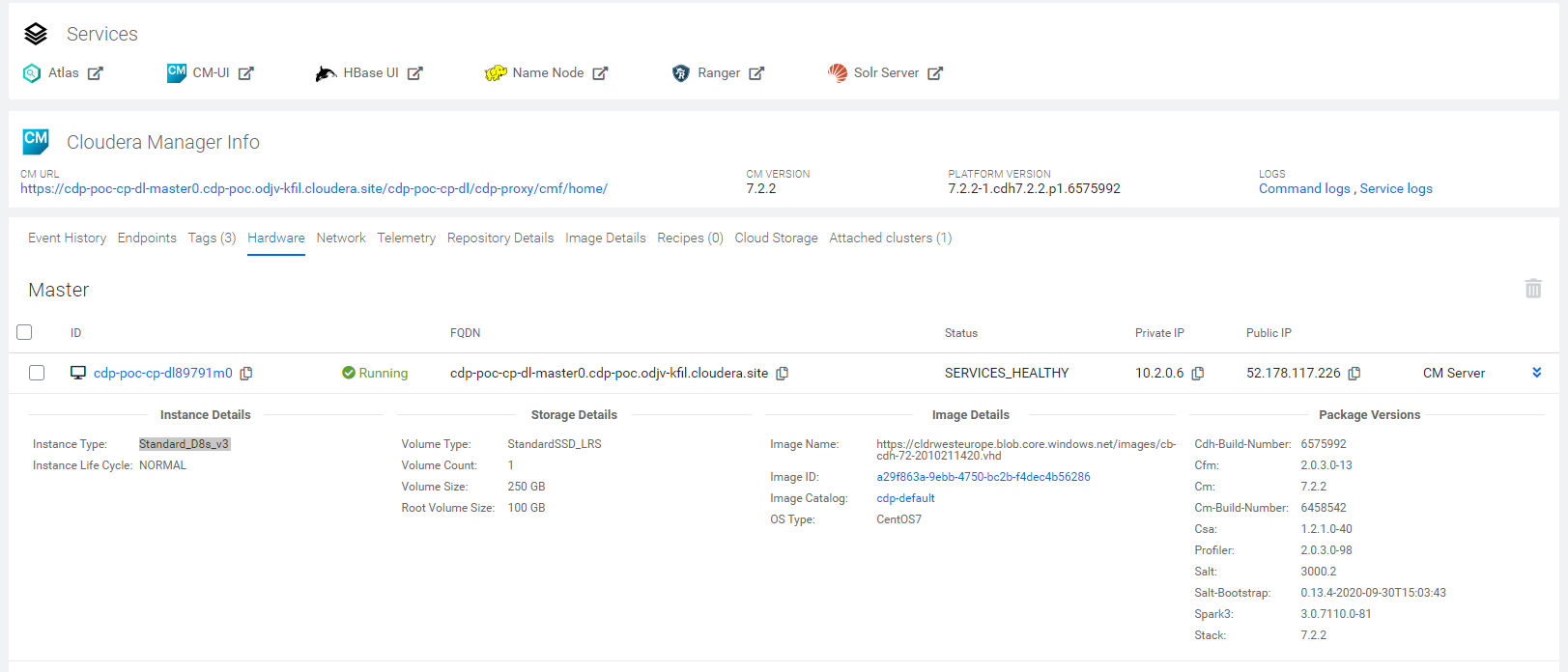Open the CM URL link

(x=314, y=189)
